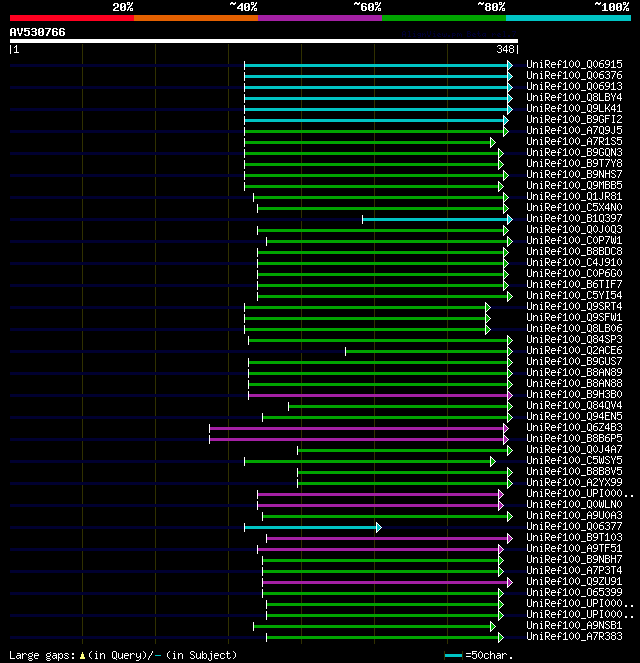The width and height of the screenshot is (640, 663).
Task: Select the UniRef100_B1Q397 label
Action: 574,218
